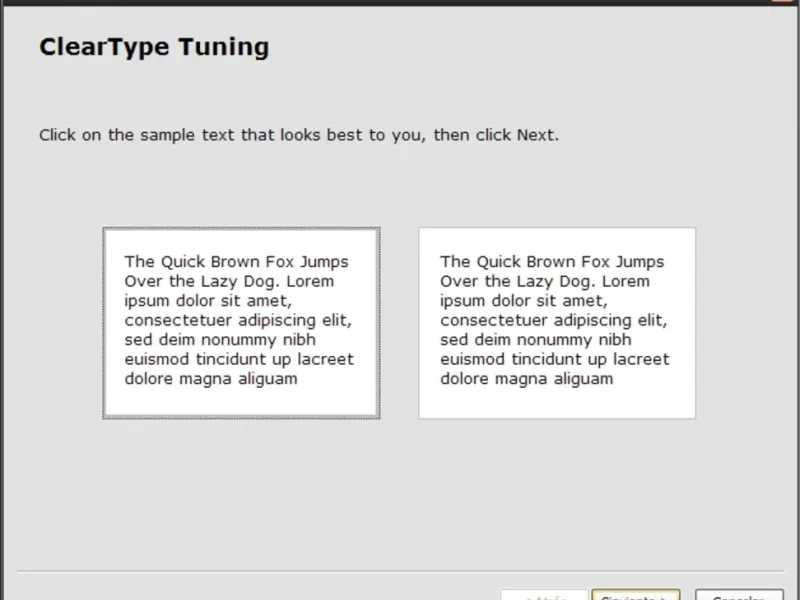Close the ClearType Tuning window
This screenshot has width=800, height=600.
pos(783,2)
